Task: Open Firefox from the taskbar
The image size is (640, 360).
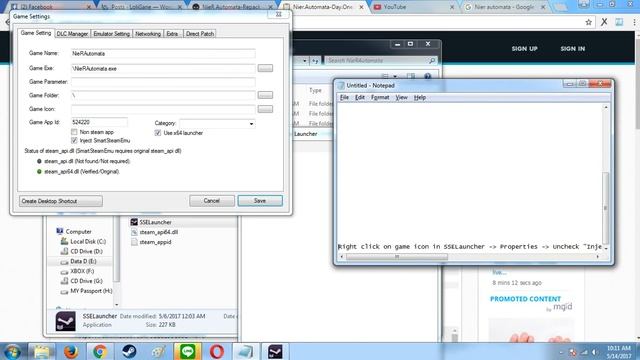Action: pyautogui.click(x=71, y=351)
